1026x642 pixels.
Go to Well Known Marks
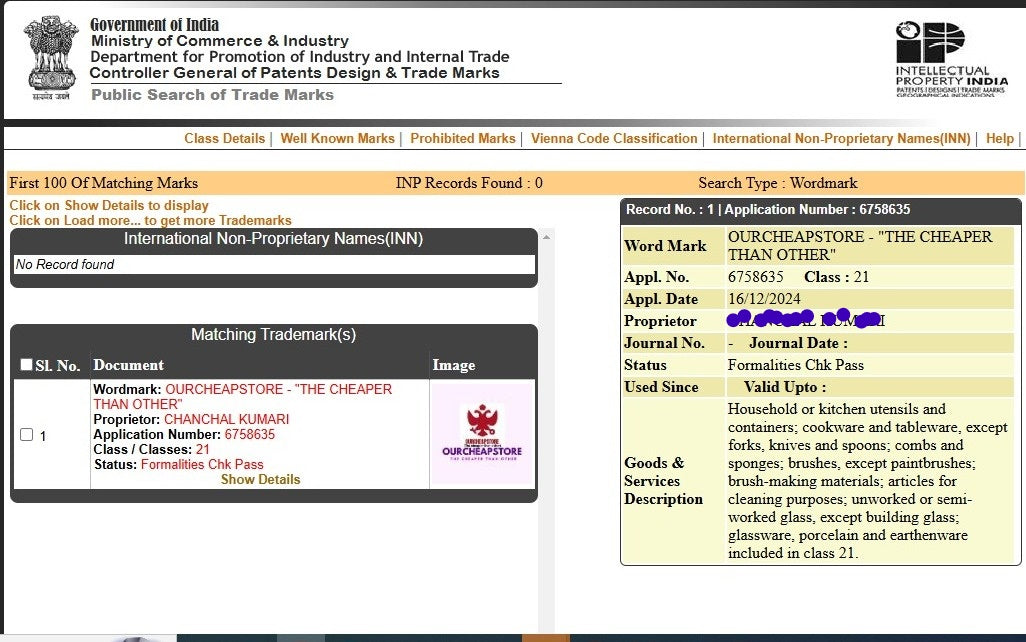click(337, 139)
